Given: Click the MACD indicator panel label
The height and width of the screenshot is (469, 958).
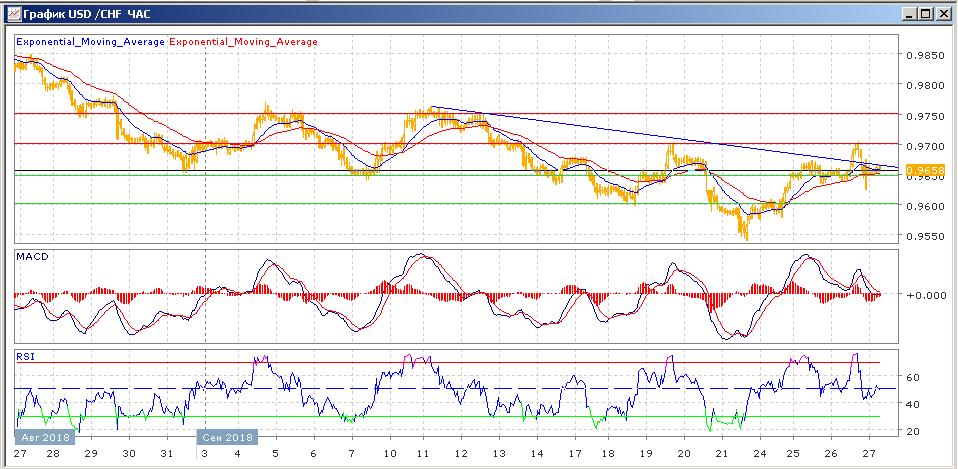Looking at the screenshot, I should [31, 256].
